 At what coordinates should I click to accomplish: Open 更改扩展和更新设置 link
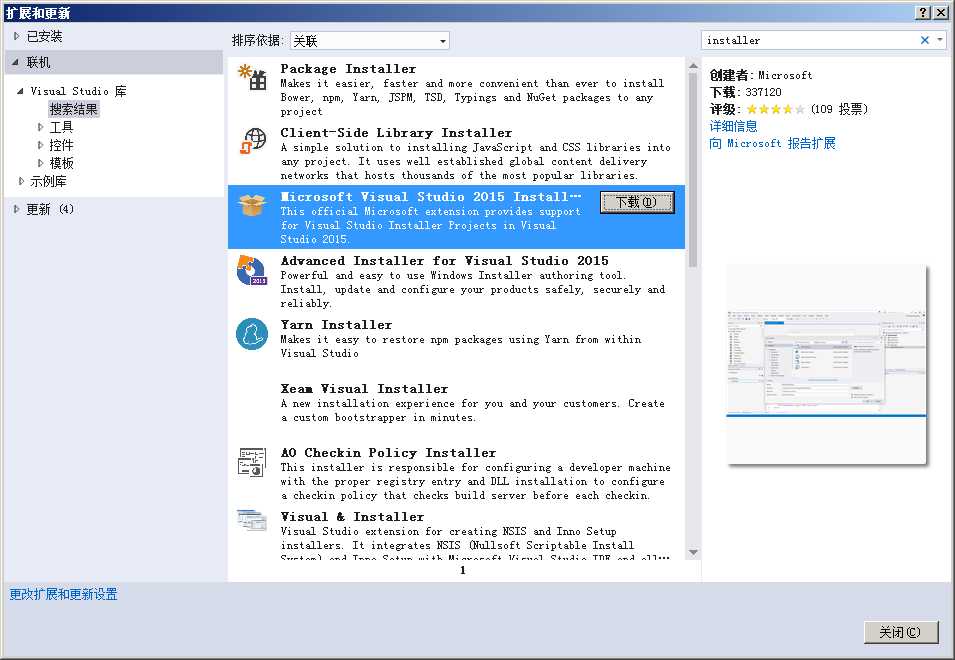63,594
